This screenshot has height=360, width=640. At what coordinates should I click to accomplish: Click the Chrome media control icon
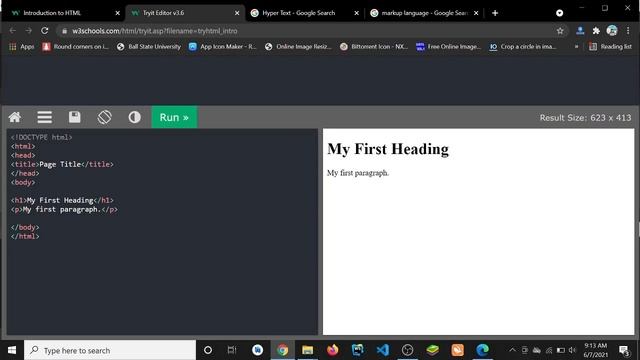tap(560, 13)
